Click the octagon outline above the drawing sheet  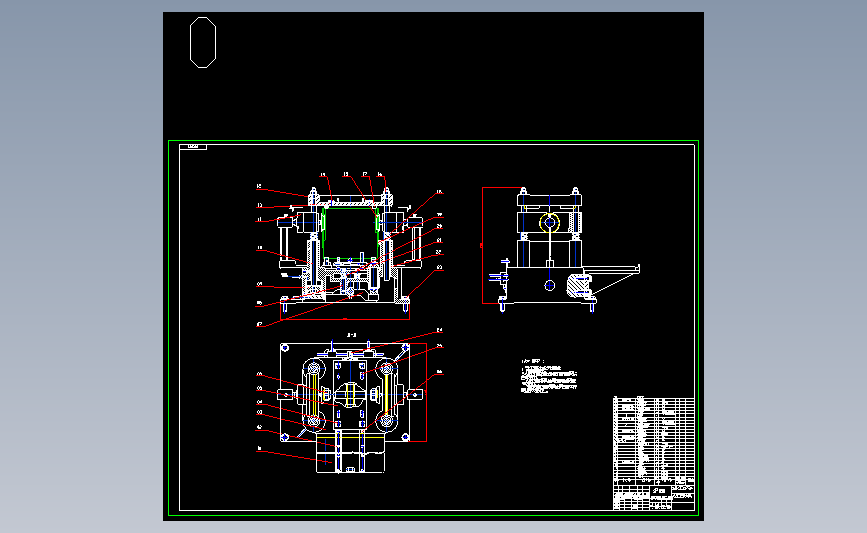click(203, 43)
